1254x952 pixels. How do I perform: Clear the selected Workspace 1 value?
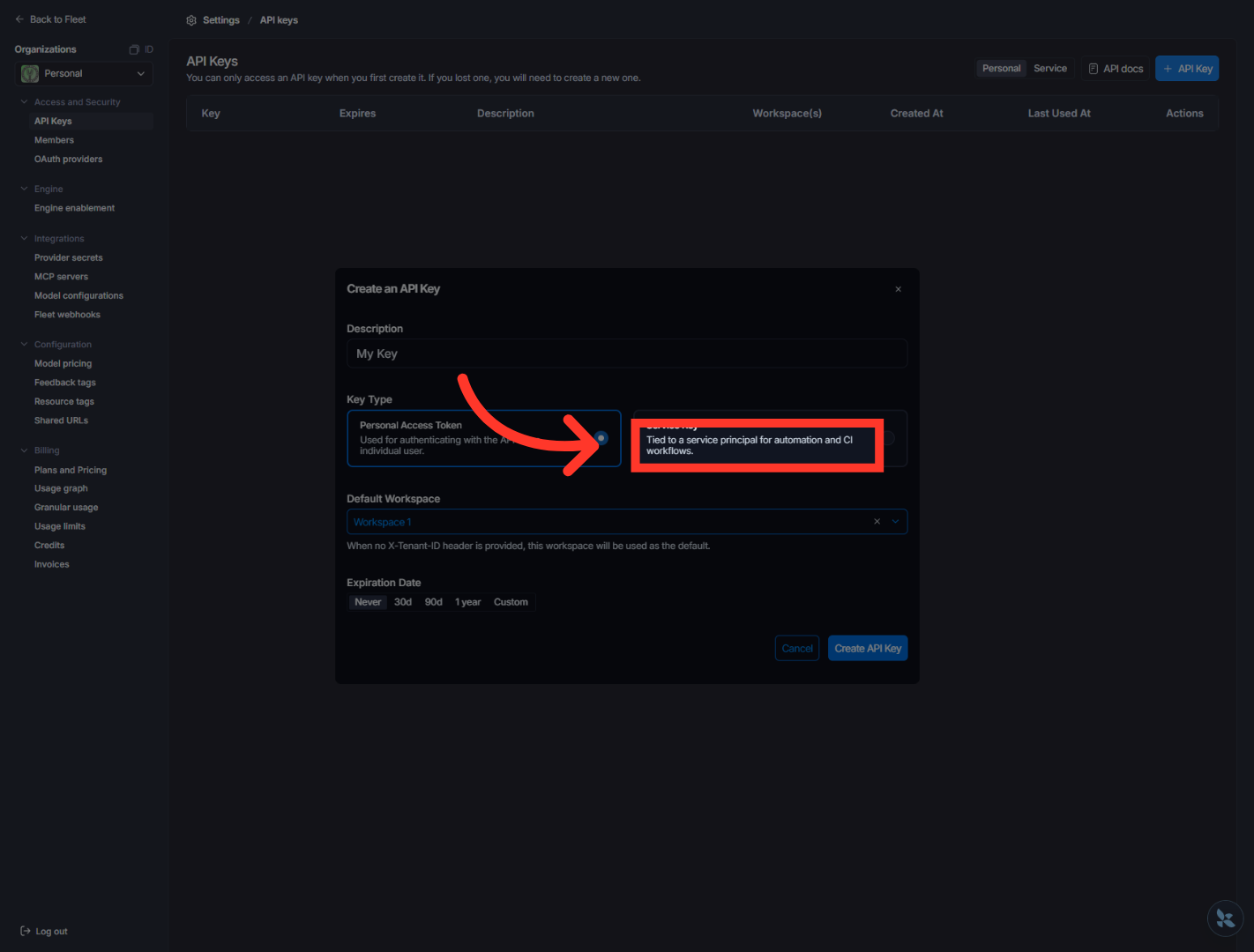click(x=877, y=522)
